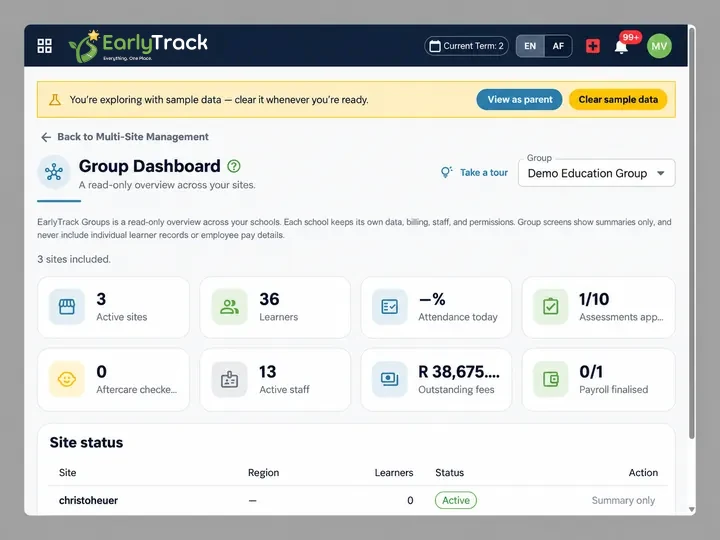This screenshot has width=720, height=540.
Task: Click the Region column header
Action: [x=264, y=473]
